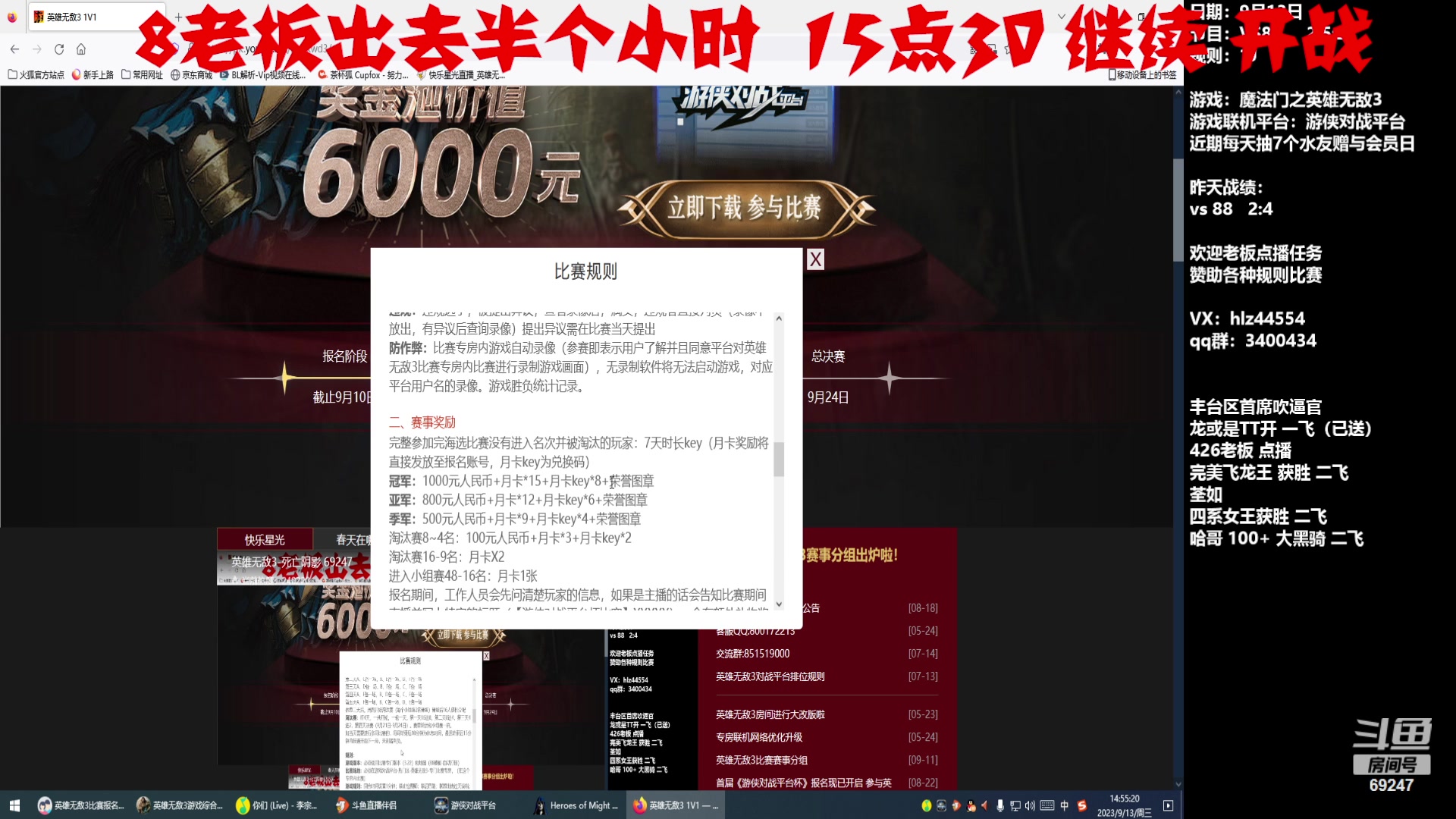The image size is (1456, 819).
Task: Click the touch keyboard tray icon
Action: [x=1047, y=805]
